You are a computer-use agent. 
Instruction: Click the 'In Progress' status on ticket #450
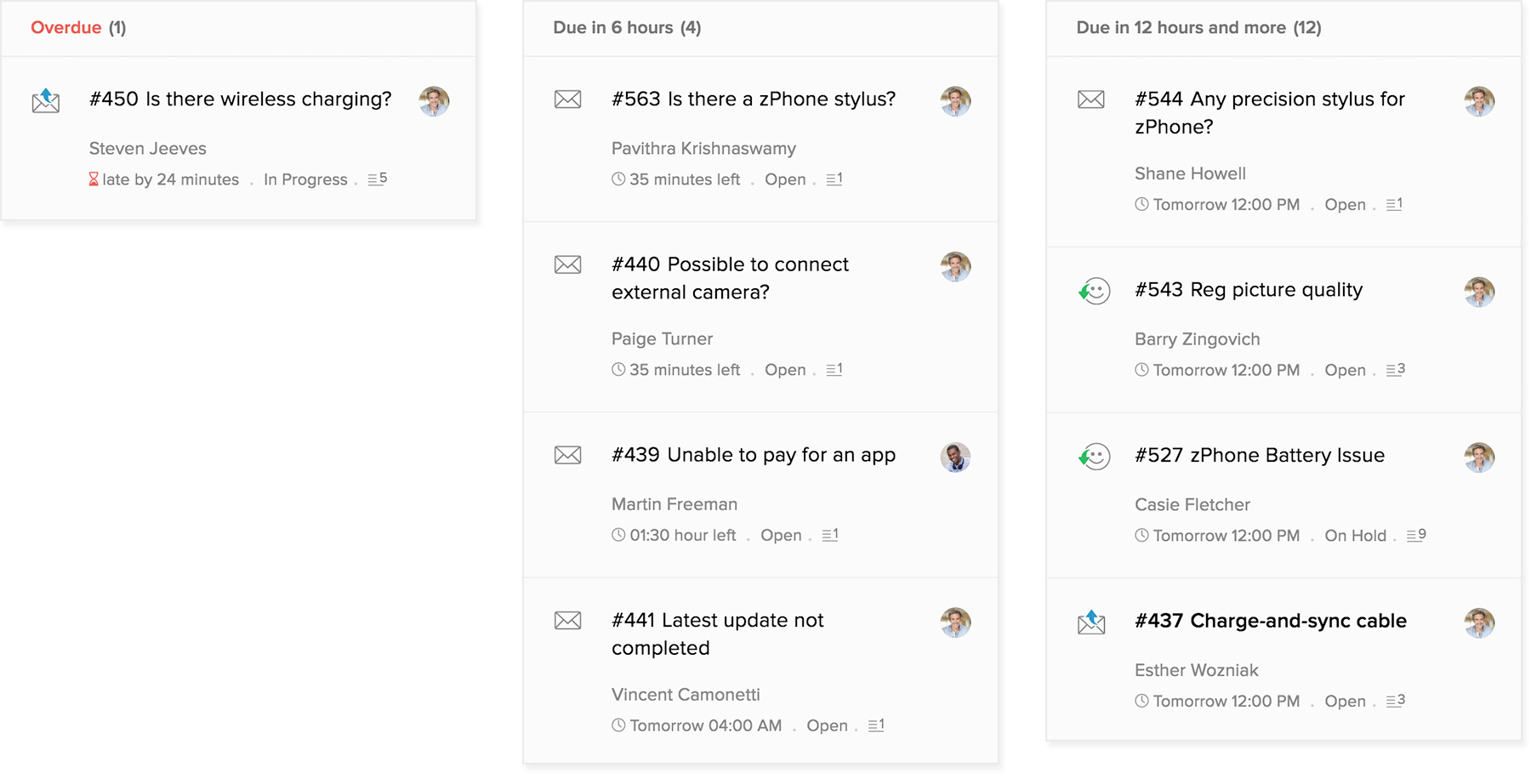[x=305, y=179]
